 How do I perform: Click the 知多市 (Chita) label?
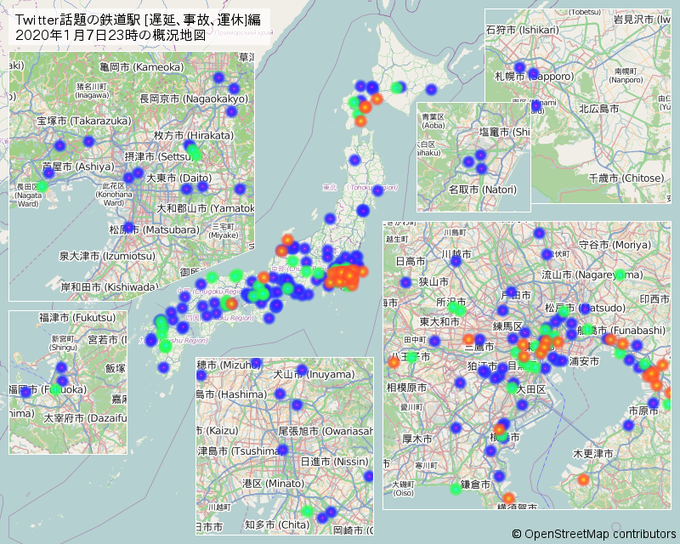[277, 525]
